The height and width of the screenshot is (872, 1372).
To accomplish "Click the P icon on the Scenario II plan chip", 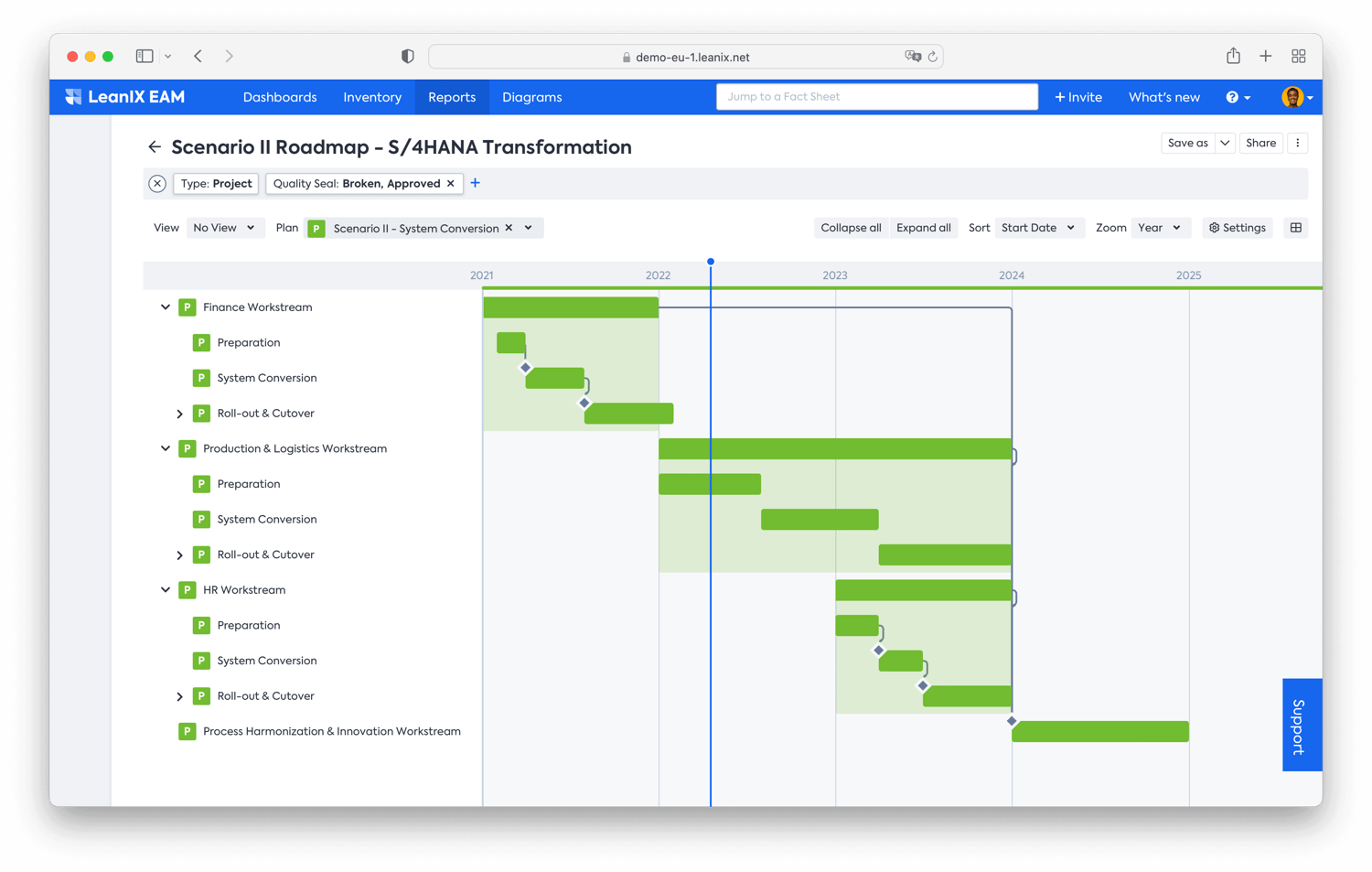I will 316,228.
